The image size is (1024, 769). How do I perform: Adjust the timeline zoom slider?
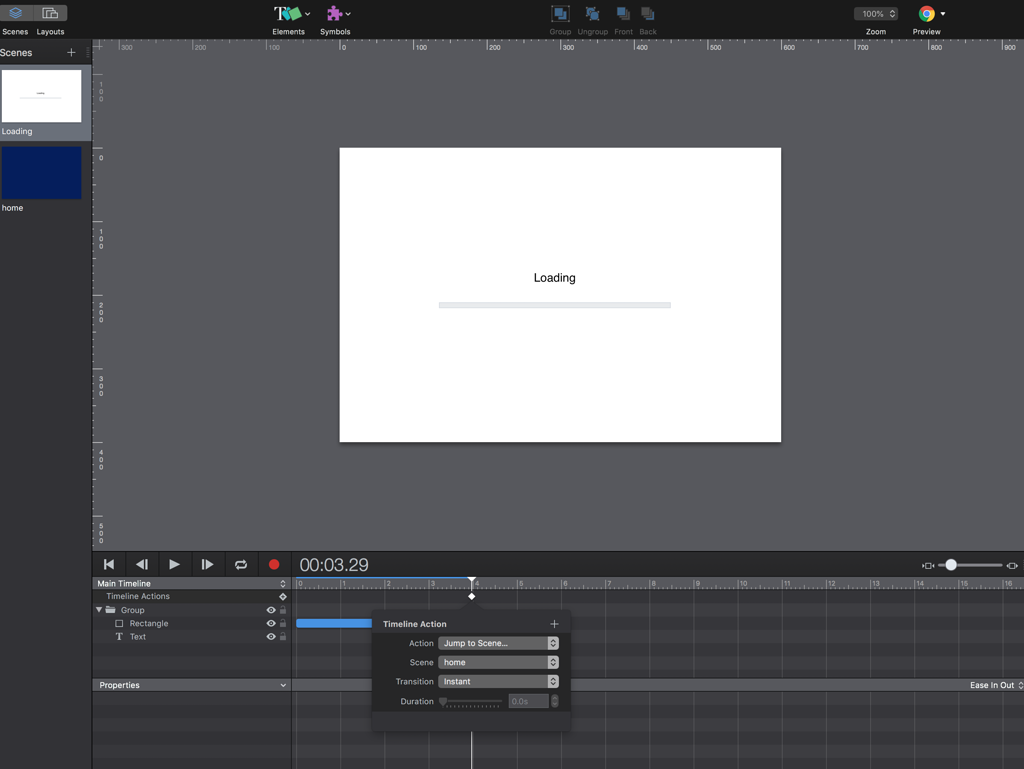tap(951, 565)
